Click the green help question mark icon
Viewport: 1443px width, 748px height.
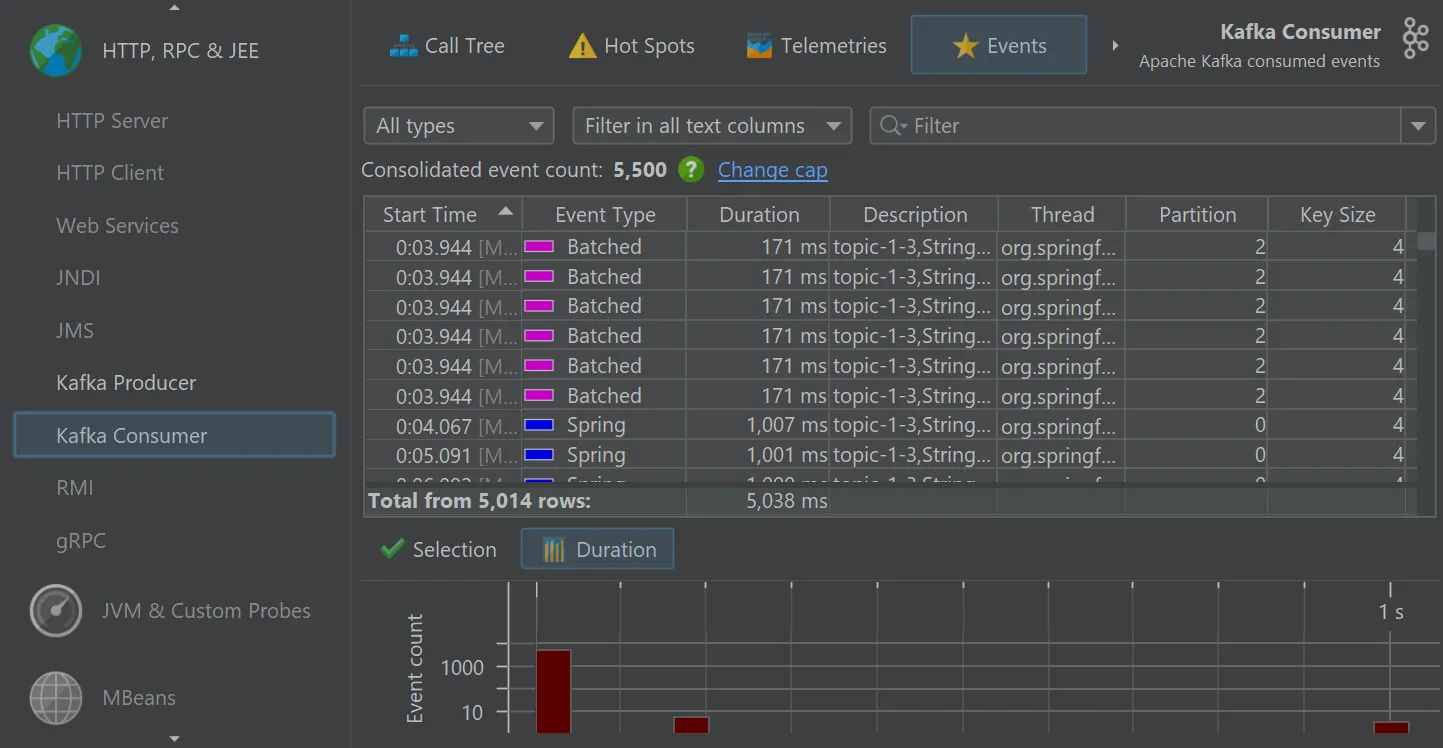click(x=691, y=170)
